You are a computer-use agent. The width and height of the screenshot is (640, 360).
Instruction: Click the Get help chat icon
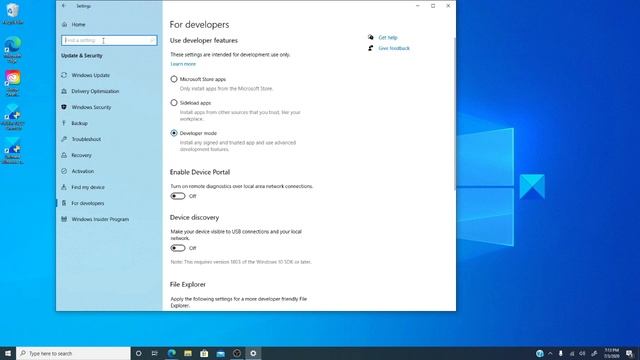371,37
